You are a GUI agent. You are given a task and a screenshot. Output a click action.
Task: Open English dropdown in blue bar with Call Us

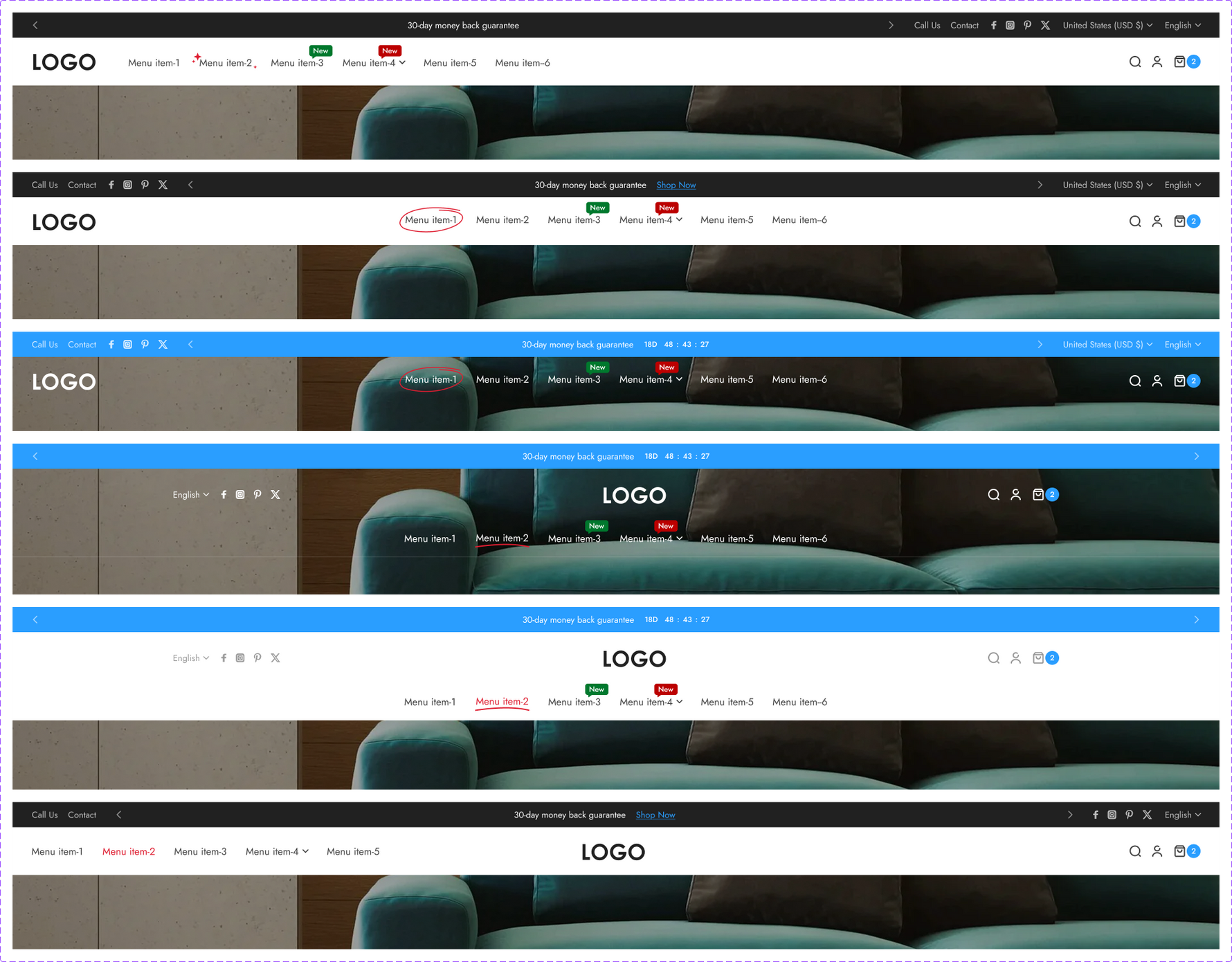(1183, 345)
